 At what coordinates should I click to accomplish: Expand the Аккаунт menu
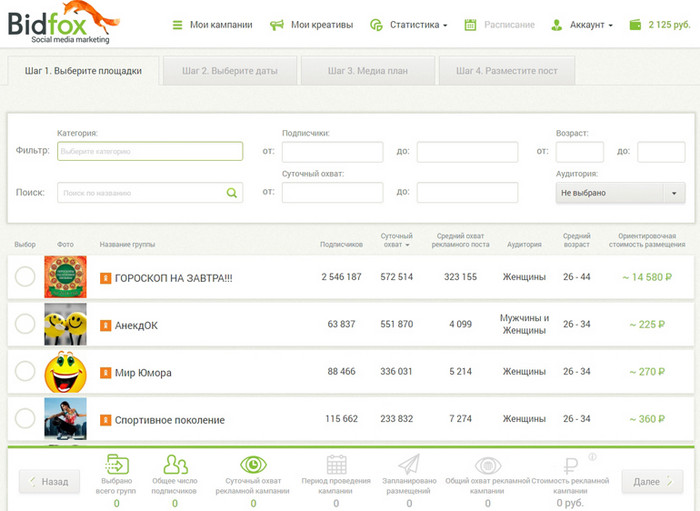tap(582, 25)
